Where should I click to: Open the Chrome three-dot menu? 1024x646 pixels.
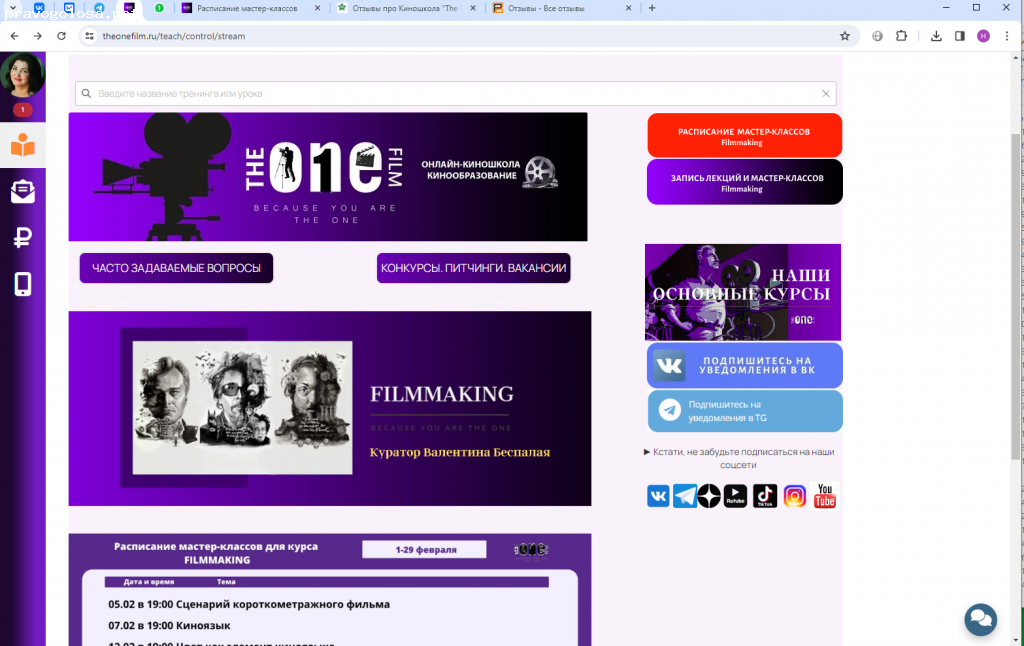click(1007, 36)
